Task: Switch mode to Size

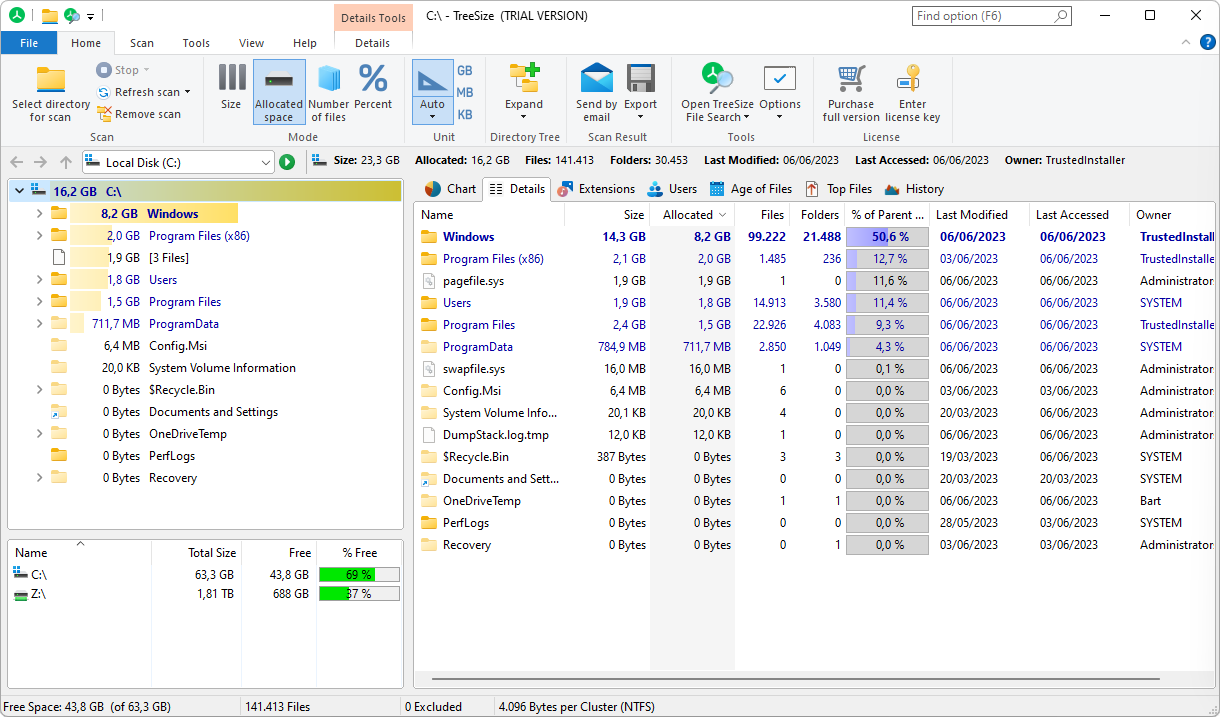Action: point(231,91)
